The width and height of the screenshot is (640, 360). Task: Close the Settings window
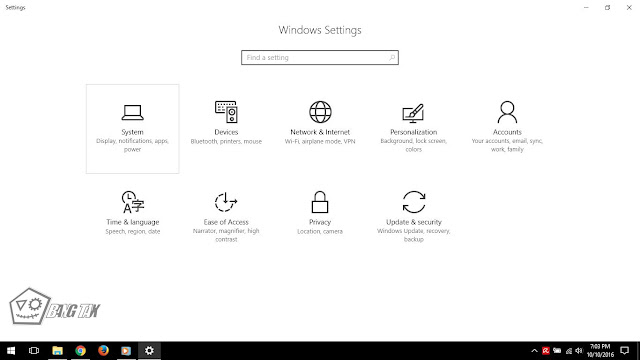(629, 7)
